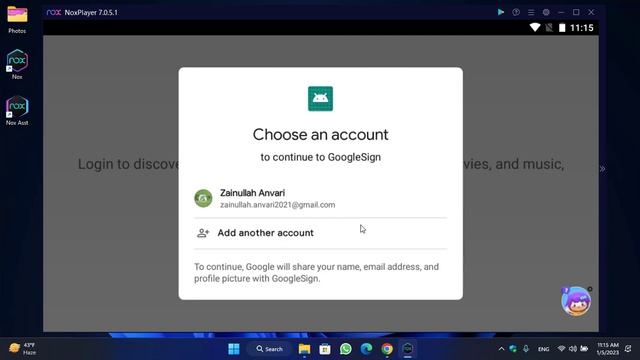Click the Zainullah Anvari profile avatar

203,198
